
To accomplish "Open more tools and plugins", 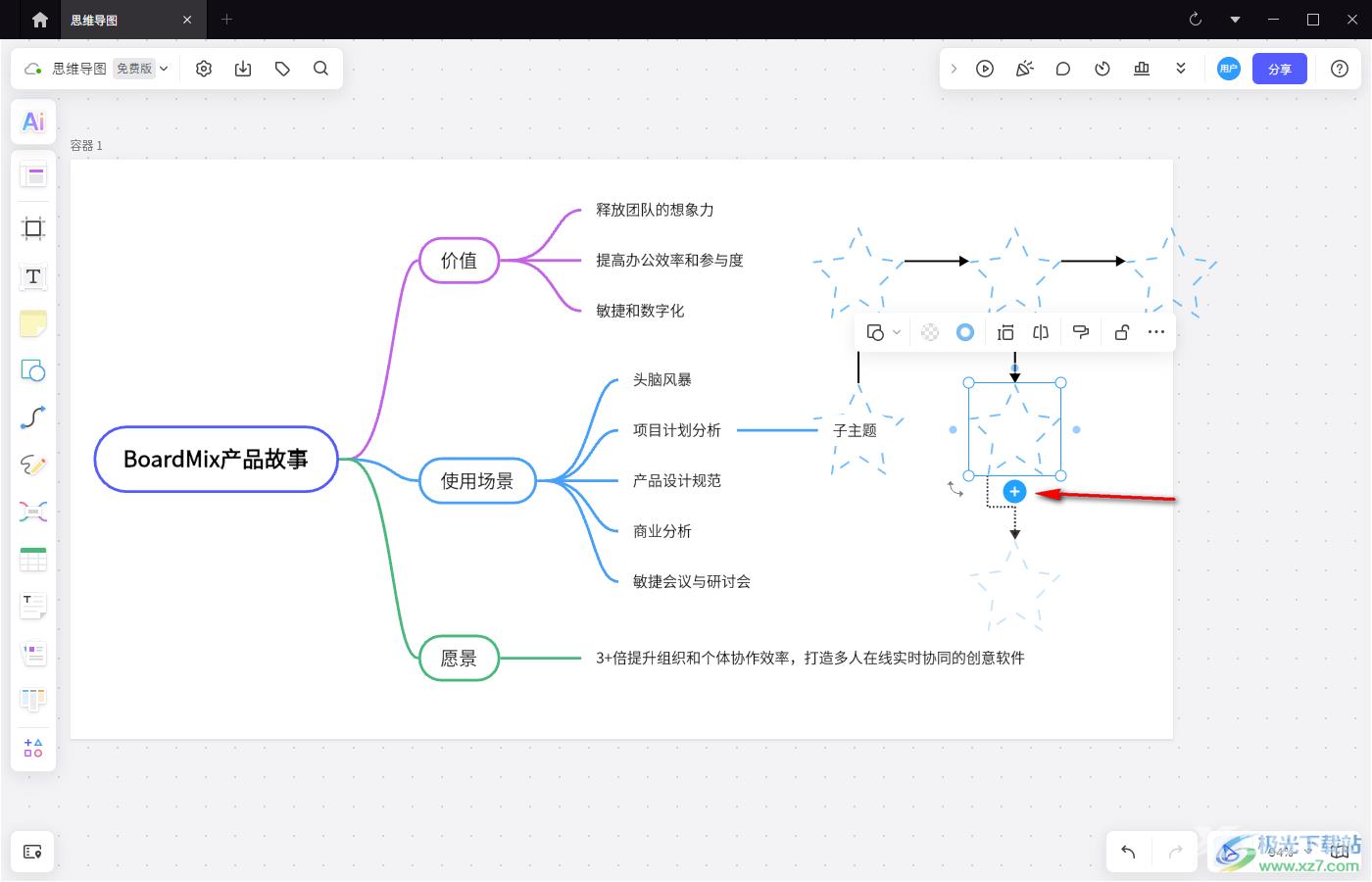I will coord(33,748).
